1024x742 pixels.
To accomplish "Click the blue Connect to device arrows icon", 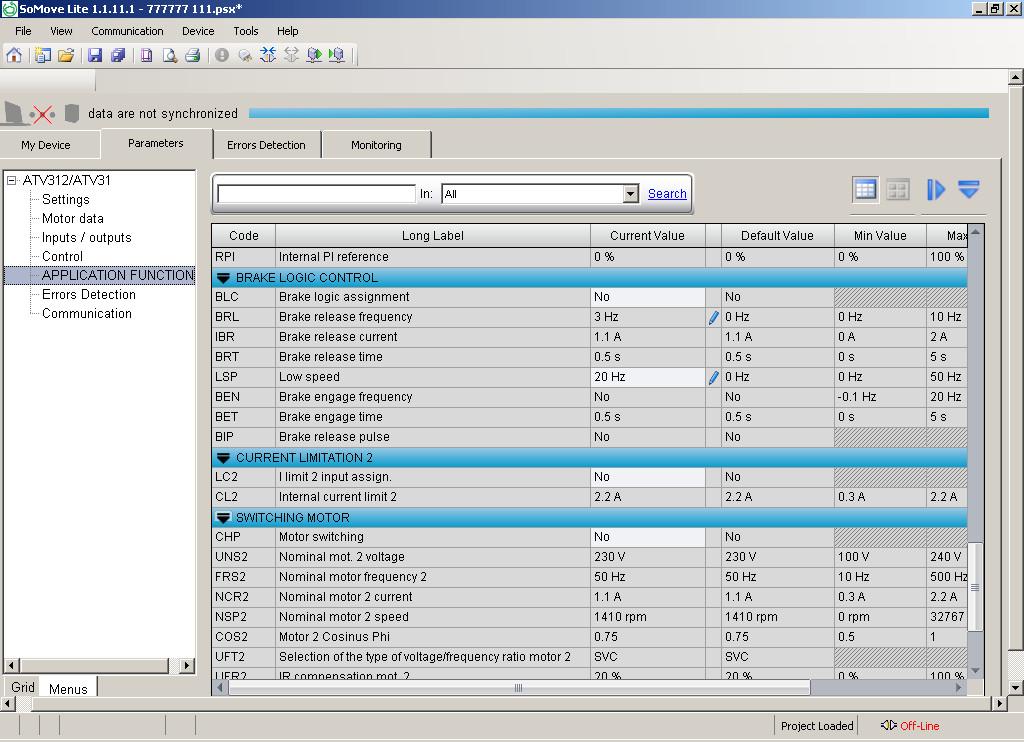I will tap(268, 55).
